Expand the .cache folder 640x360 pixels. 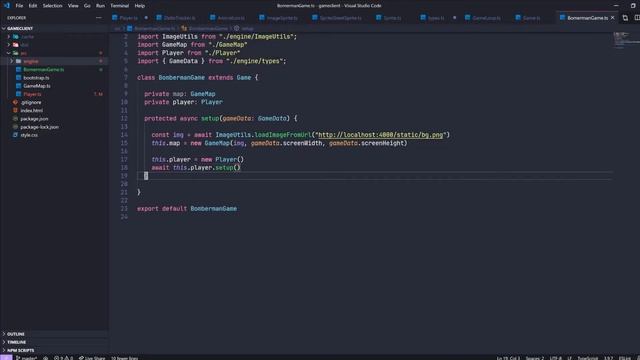point(9,37)
